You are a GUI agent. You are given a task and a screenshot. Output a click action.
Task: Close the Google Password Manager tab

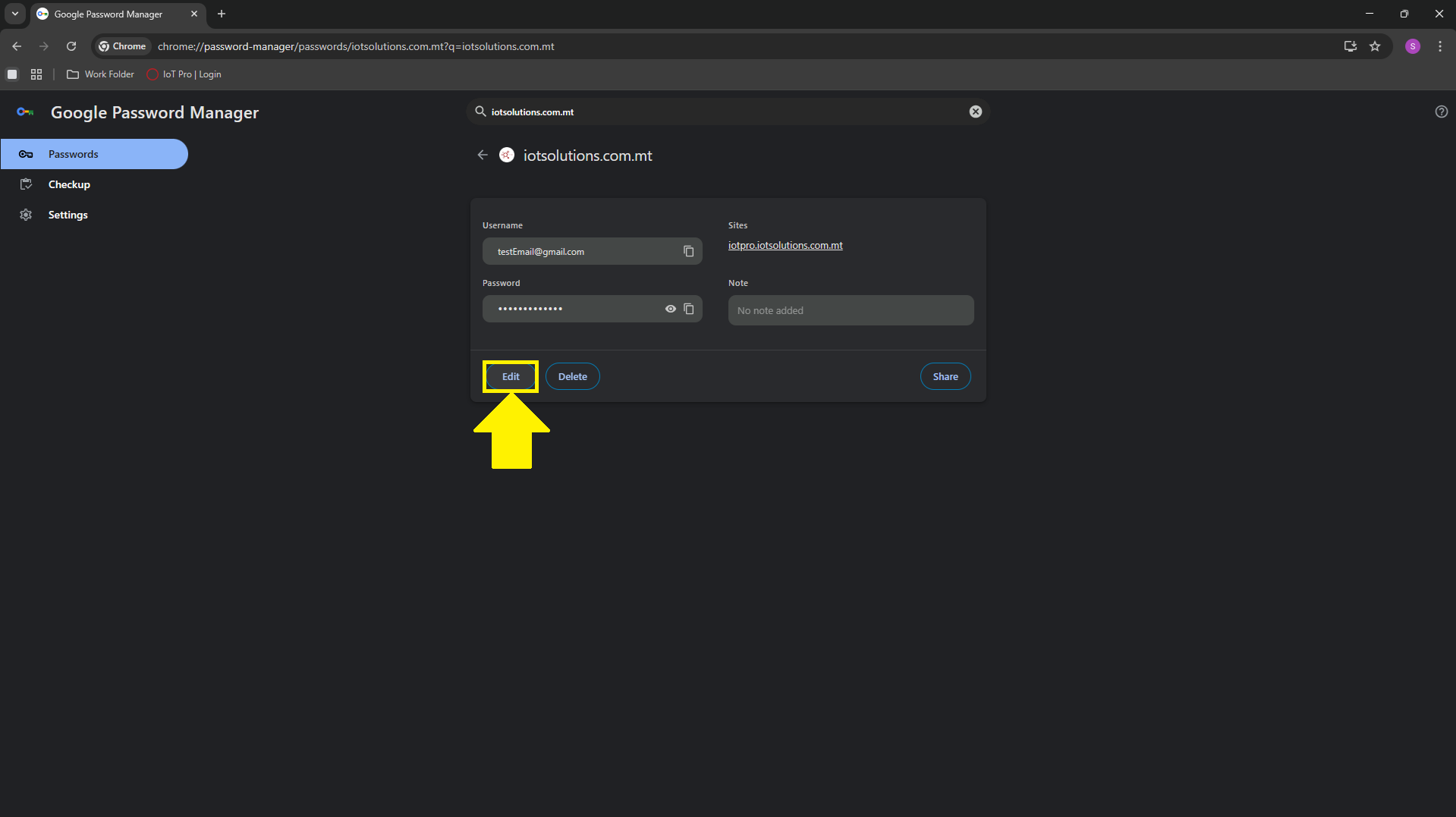194,14
